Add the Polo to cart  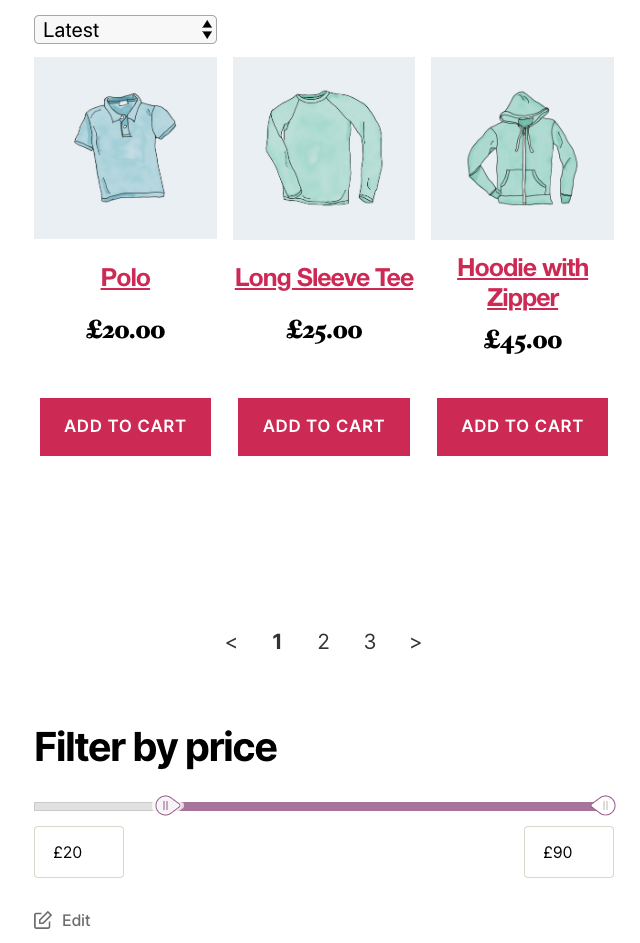(125, 426)
